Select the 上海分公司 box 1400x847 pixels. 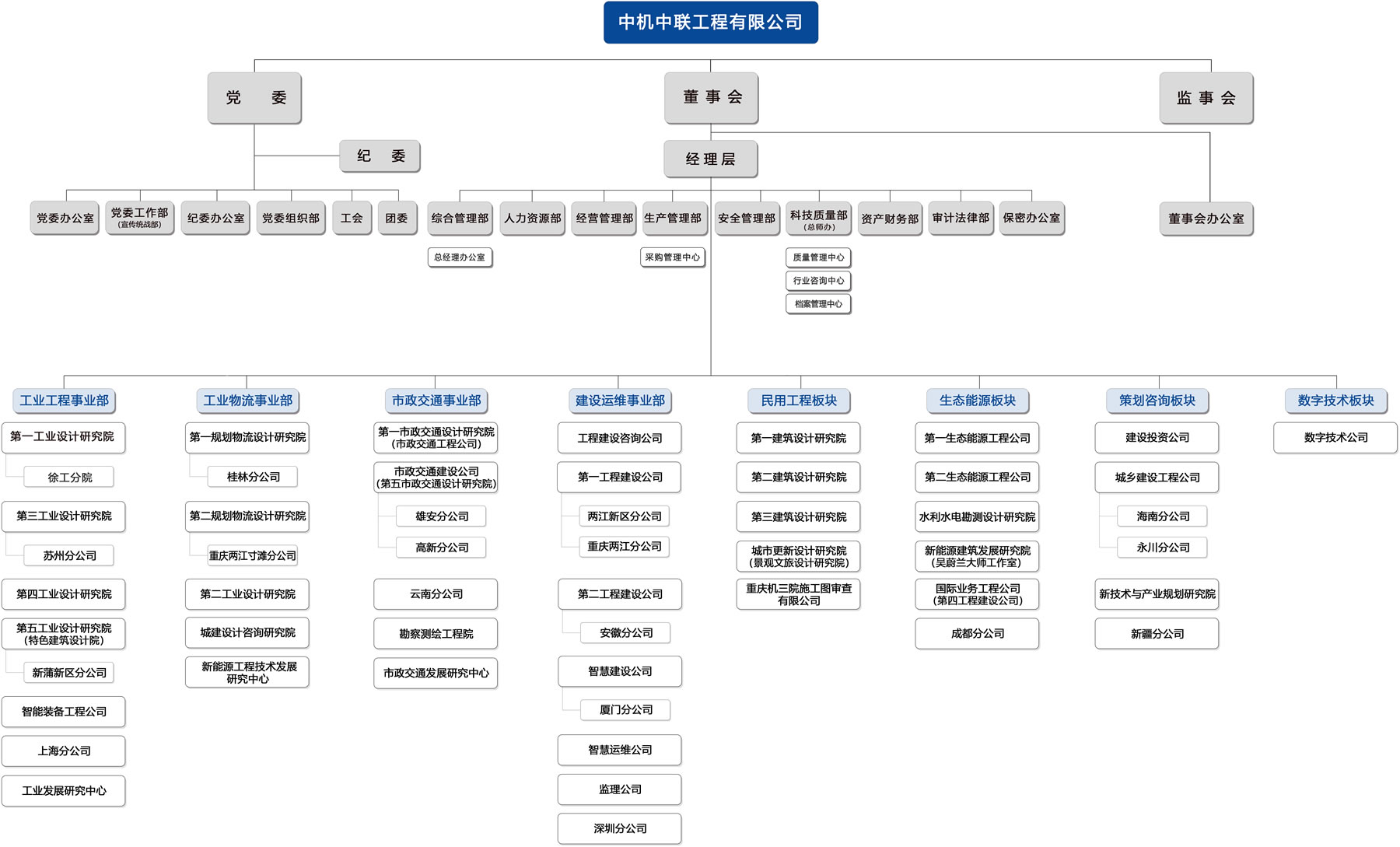click(x=64, y=752)
